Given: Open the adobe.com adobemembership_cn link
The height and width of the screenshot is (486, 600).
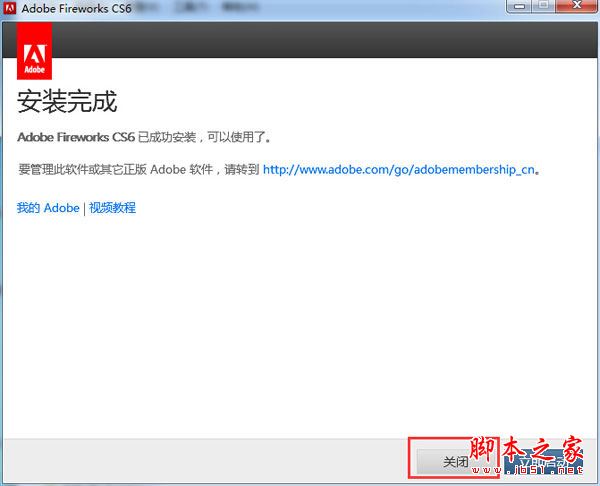Looking at the screenshot, I should coord(398,169).
